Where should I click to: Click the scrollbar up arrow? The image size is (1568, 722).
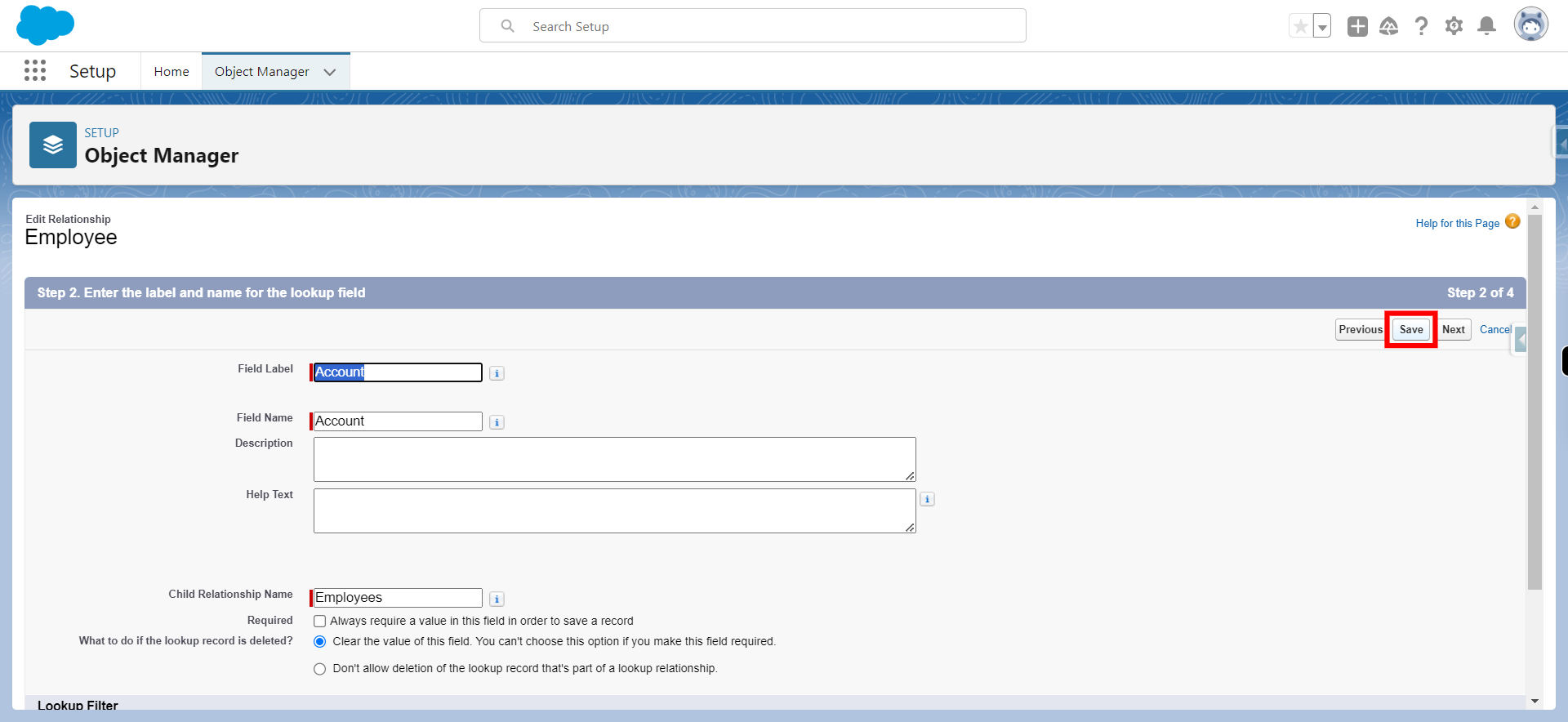point(1535,207)
